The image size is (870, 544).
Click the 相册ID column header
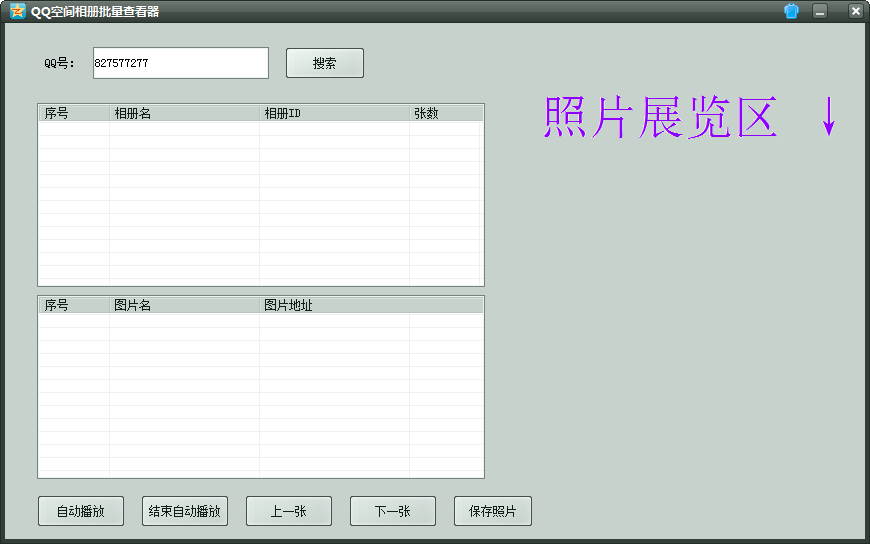334,113
